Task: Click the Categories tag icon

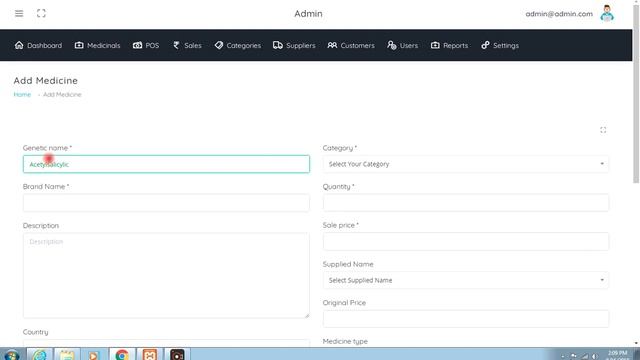Action: tap(219, 45)
